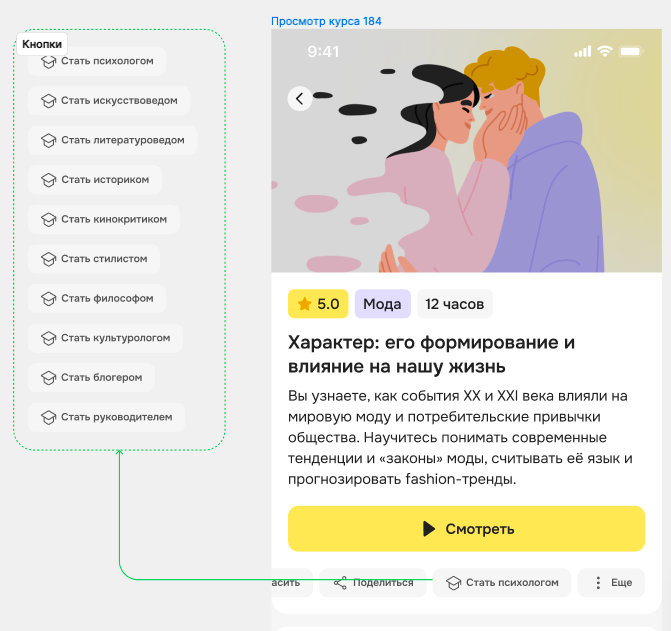Click the three-dot Еще icon

(598, 583)
